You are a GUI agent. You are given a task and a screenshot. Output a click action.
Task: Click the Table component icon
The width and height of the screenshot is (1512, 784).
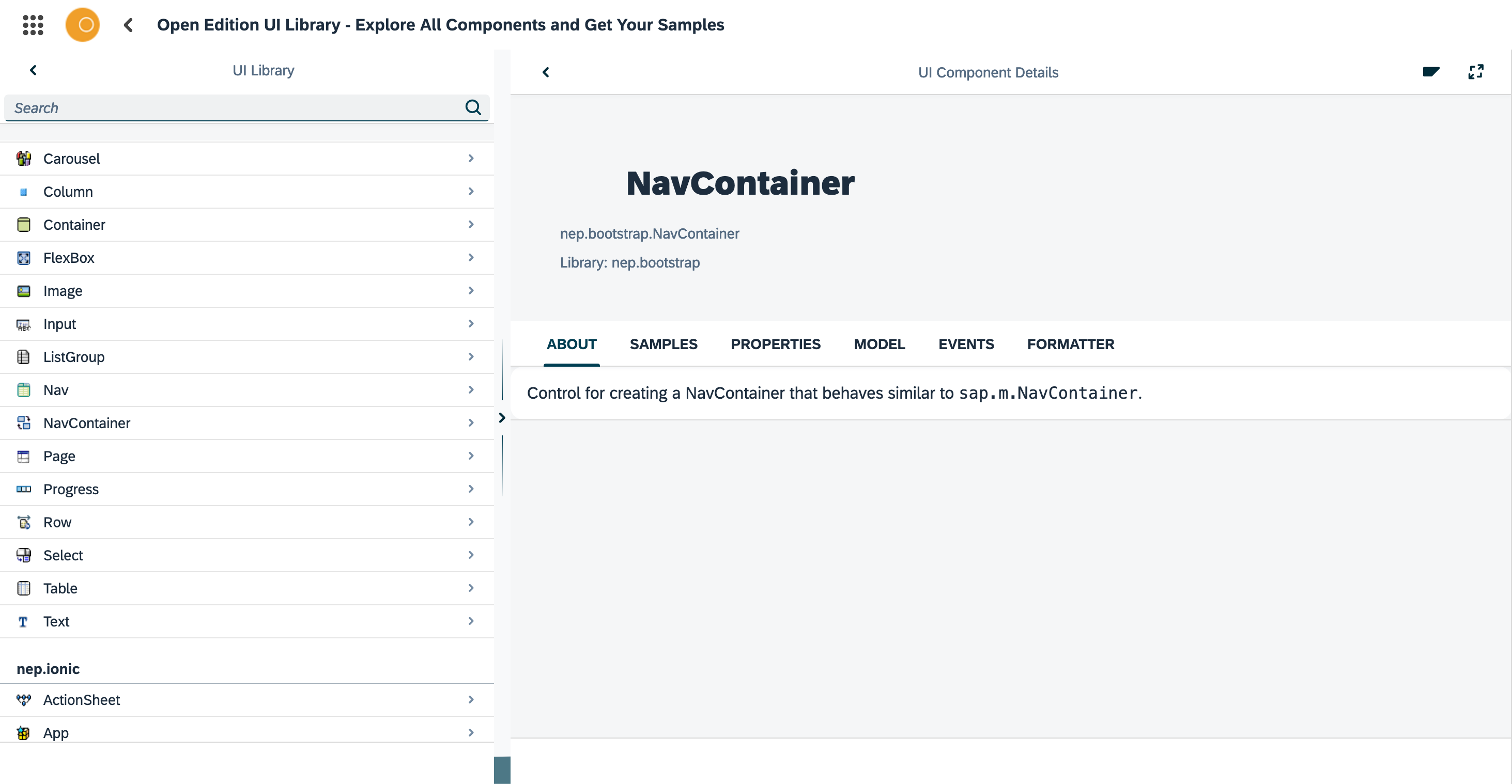[x=23, y=589]
